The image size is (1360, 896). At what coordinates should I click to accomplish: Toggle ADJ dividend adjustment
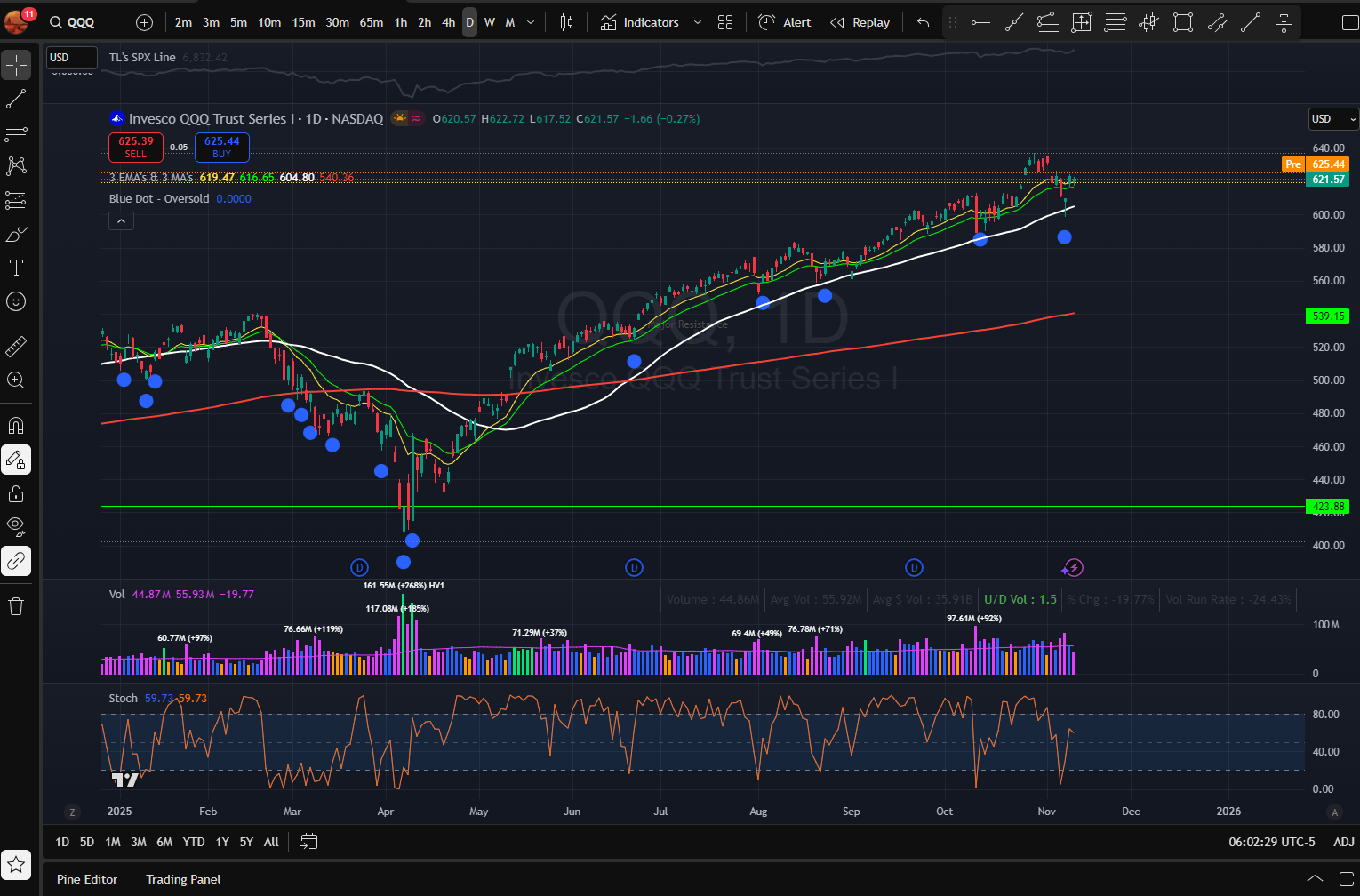click(1344, 842)
